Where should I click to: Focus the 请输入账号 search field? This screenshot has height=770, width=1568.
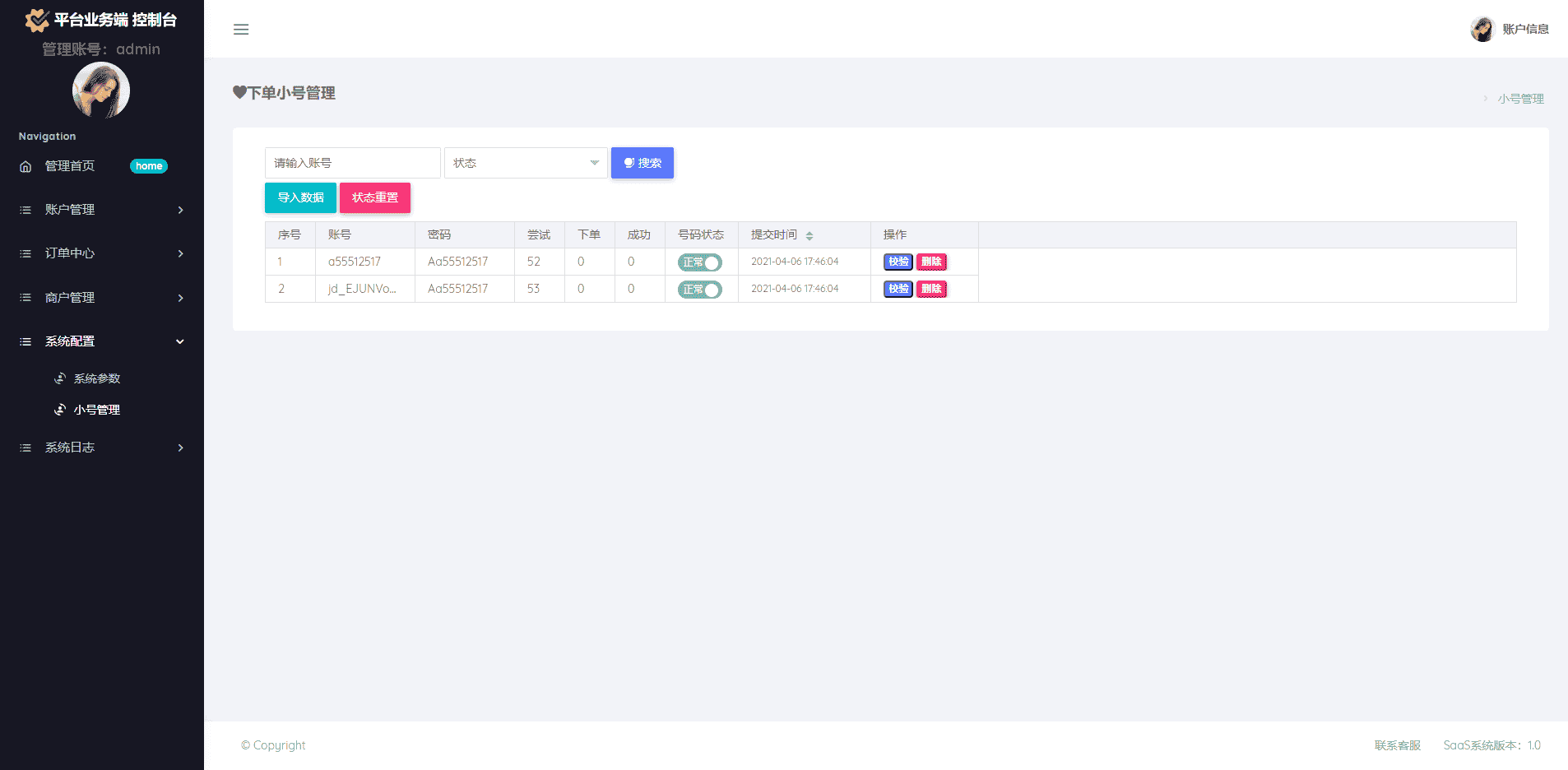(352, 163)
